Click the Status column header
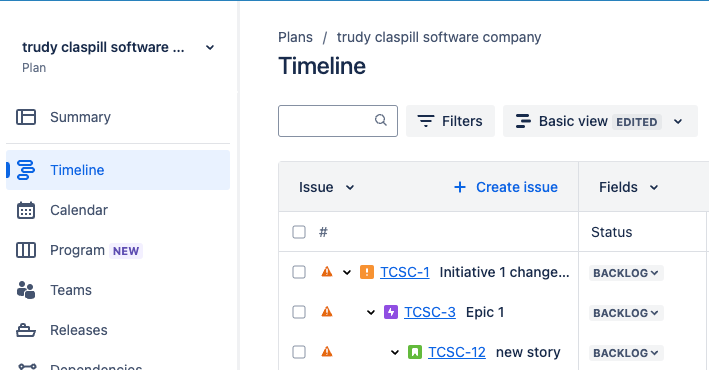The width and height of the screenshot is (709, 370). point(611,232)
